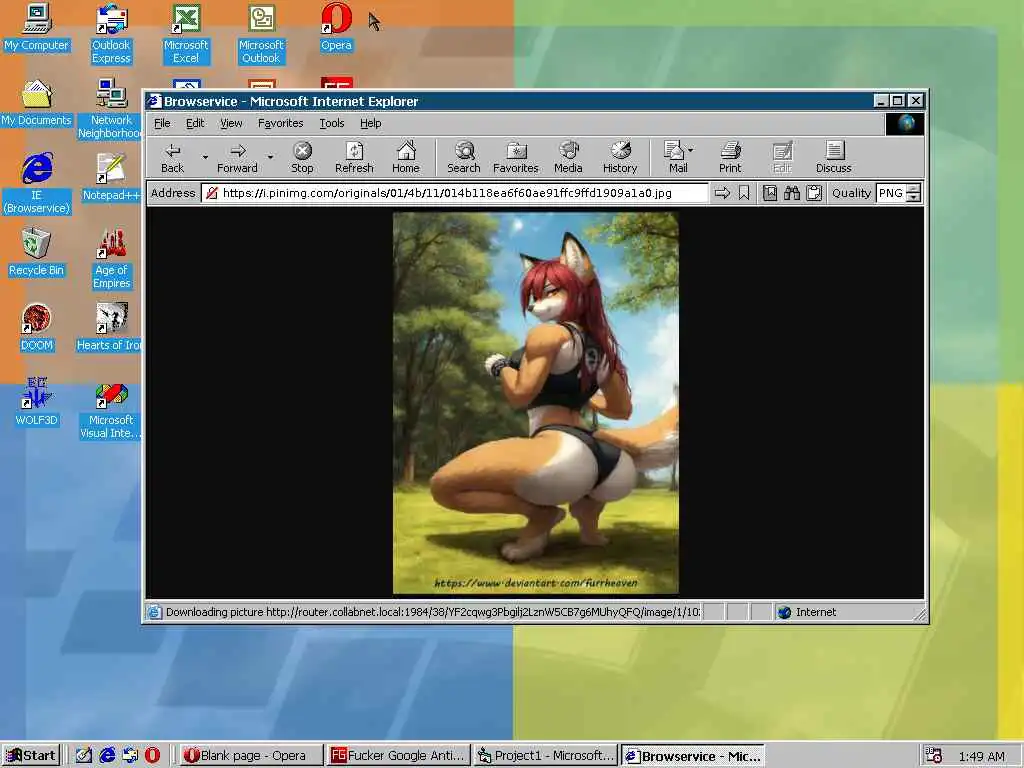Stop the page loading
The width and height of the screenshot is (1024, 768).
[x=302, y=157]
